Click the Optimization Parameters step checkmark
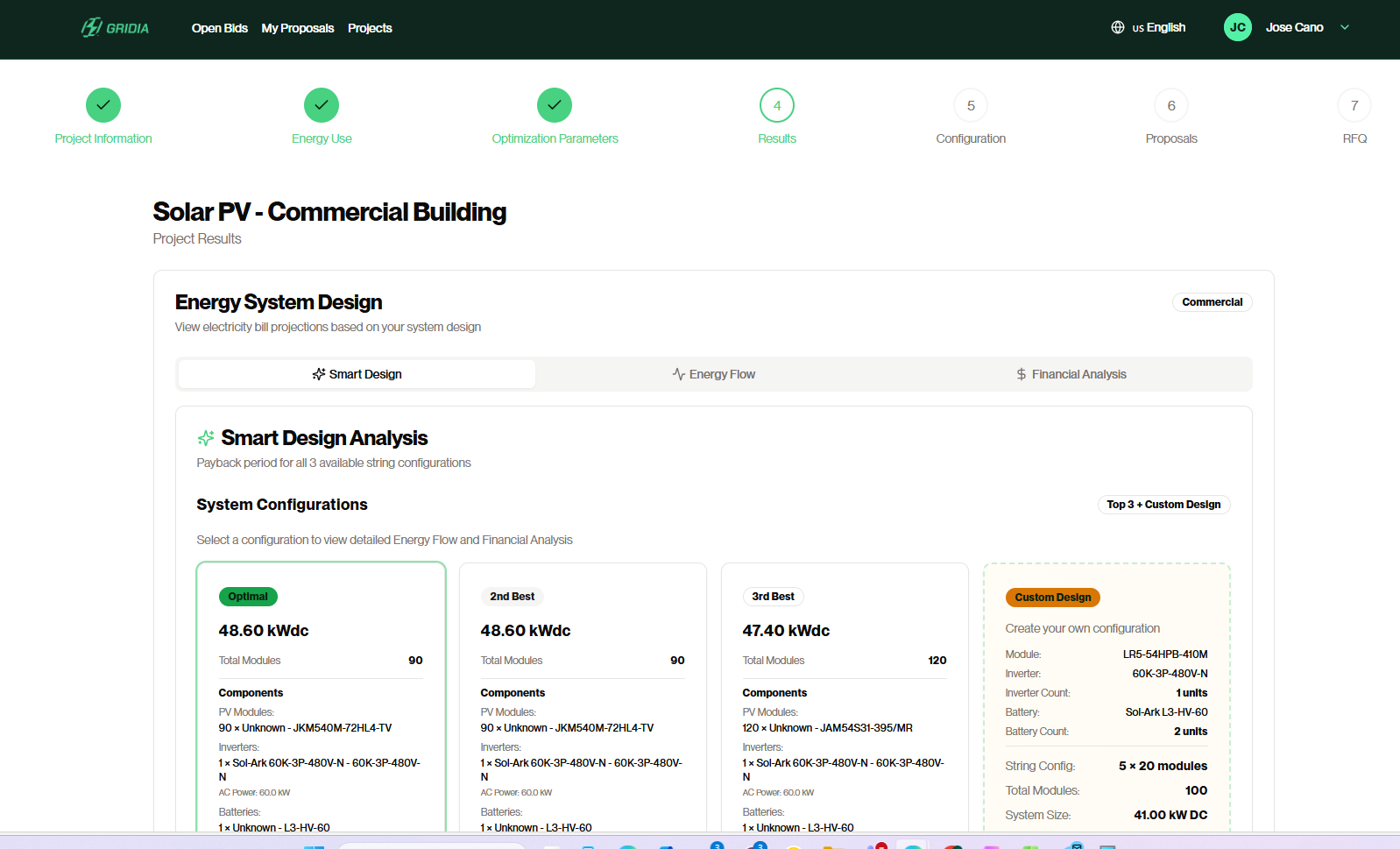The image size is (1400, 849). [x=555, y=105]
